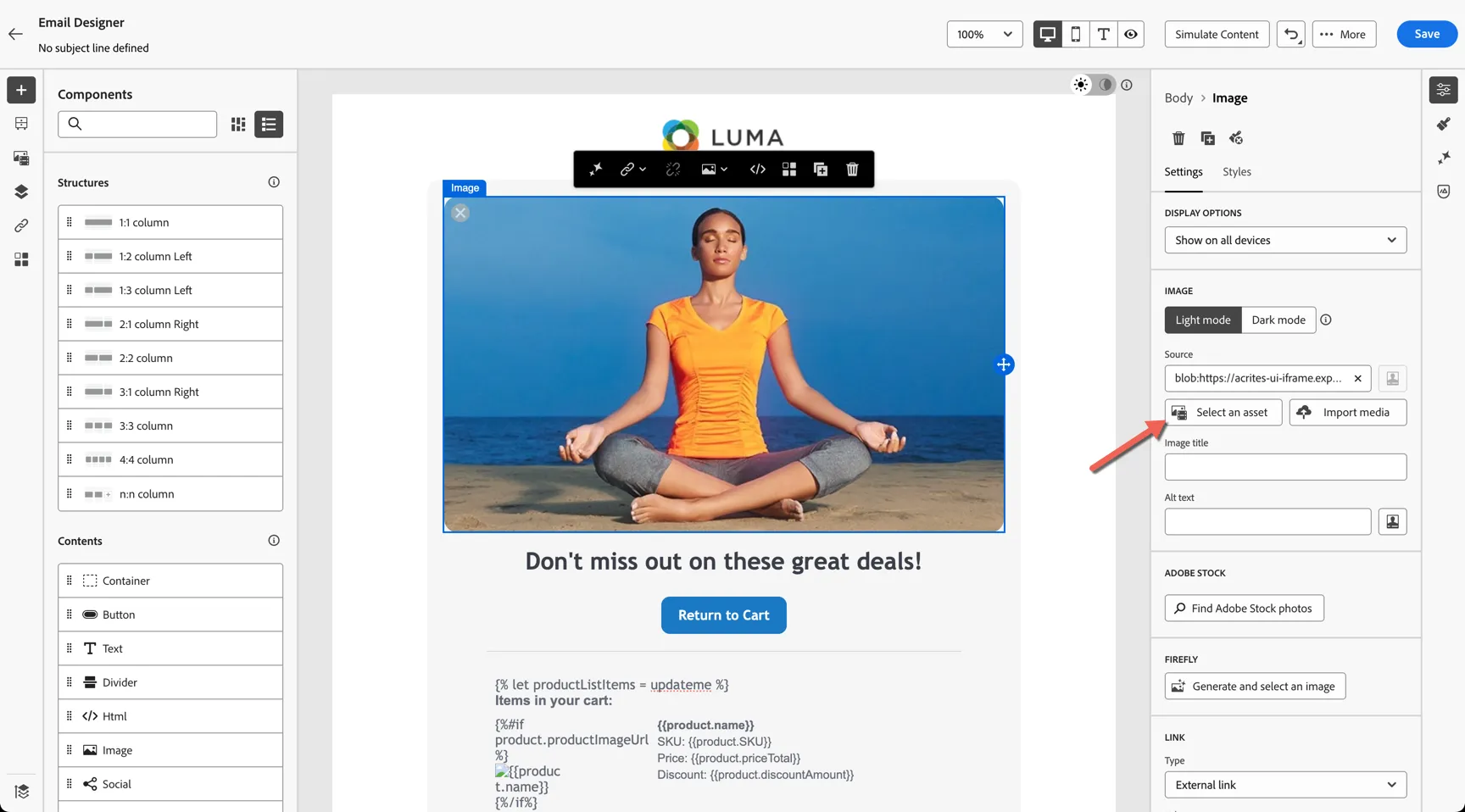
Task: Click the Image title input field
Action: tap(1285, 467)
